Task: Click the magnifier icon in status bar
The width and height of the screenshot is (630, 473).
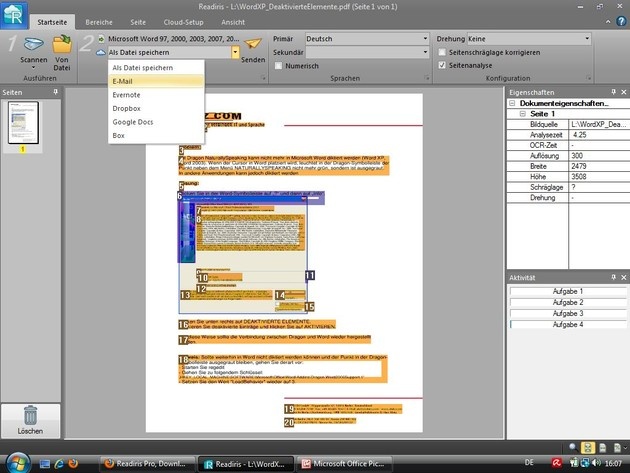Action: [573, 447]
